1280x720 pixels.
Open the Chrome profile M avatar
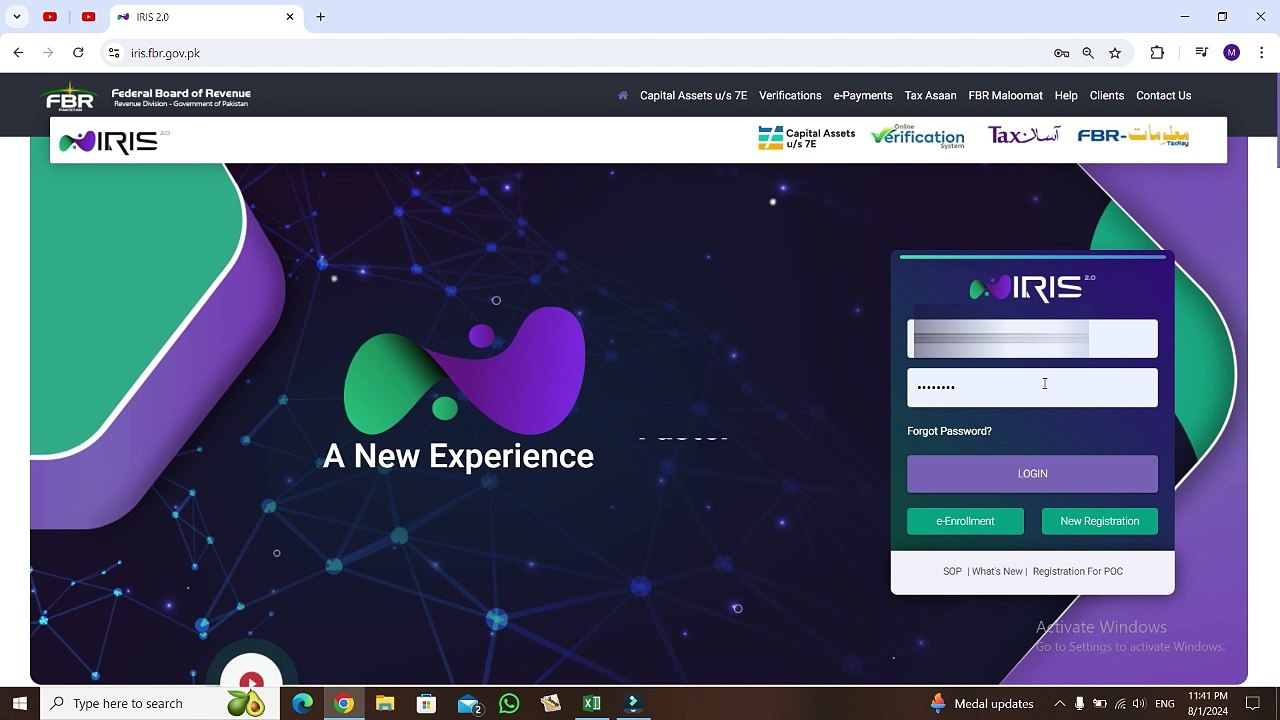1232,53
